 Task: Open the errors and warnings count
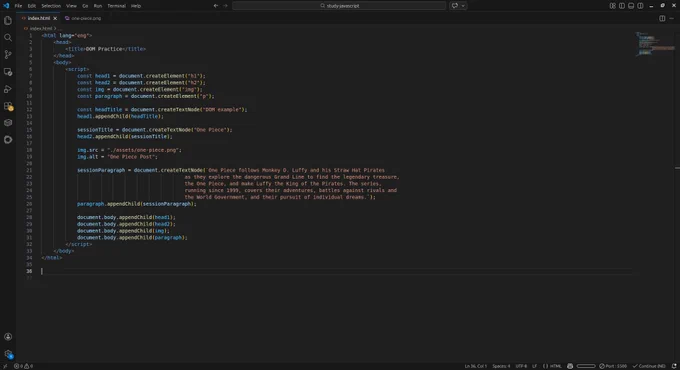(23, 366)
